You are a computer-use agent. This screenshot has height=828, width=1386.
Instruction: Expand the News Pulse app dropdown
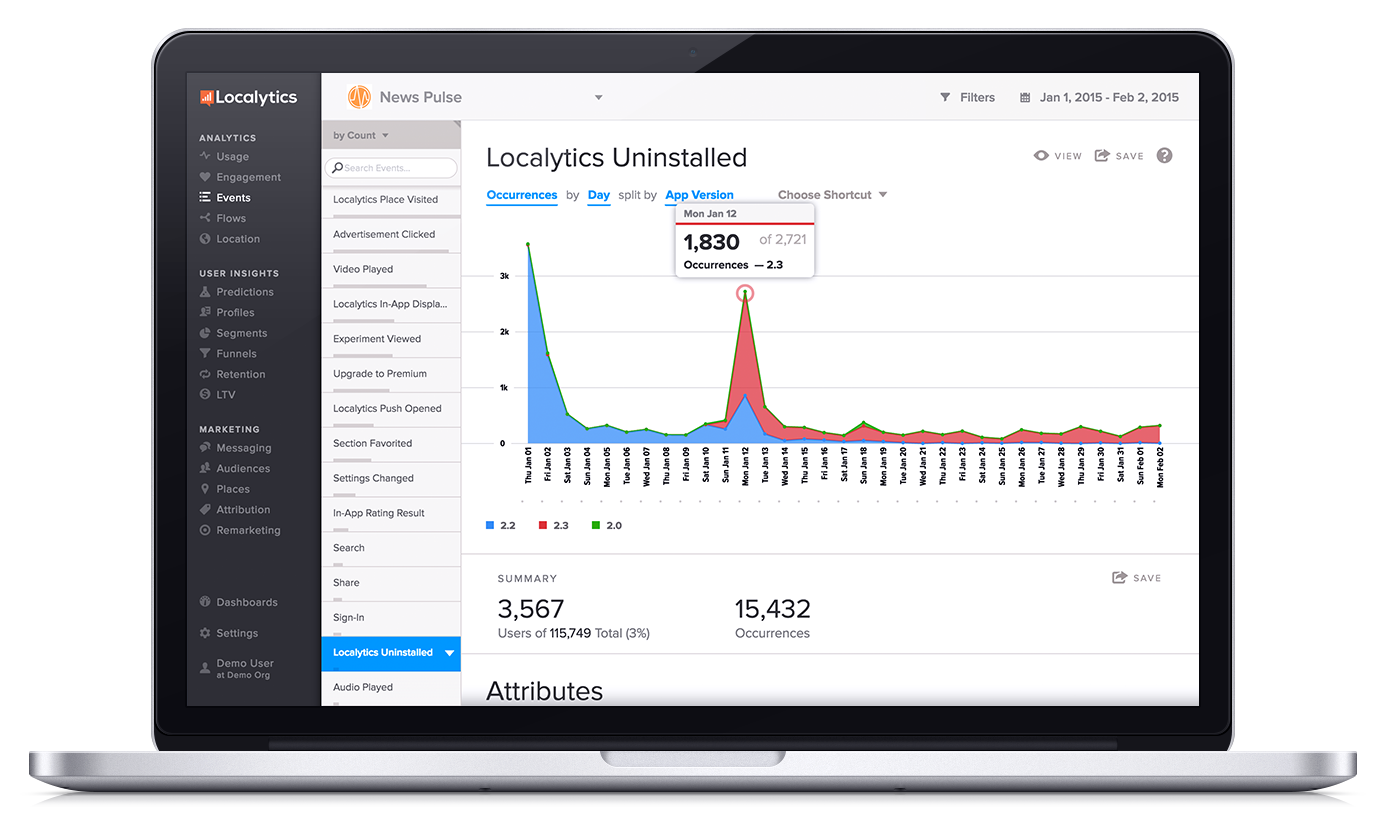(x=598, y=98)
